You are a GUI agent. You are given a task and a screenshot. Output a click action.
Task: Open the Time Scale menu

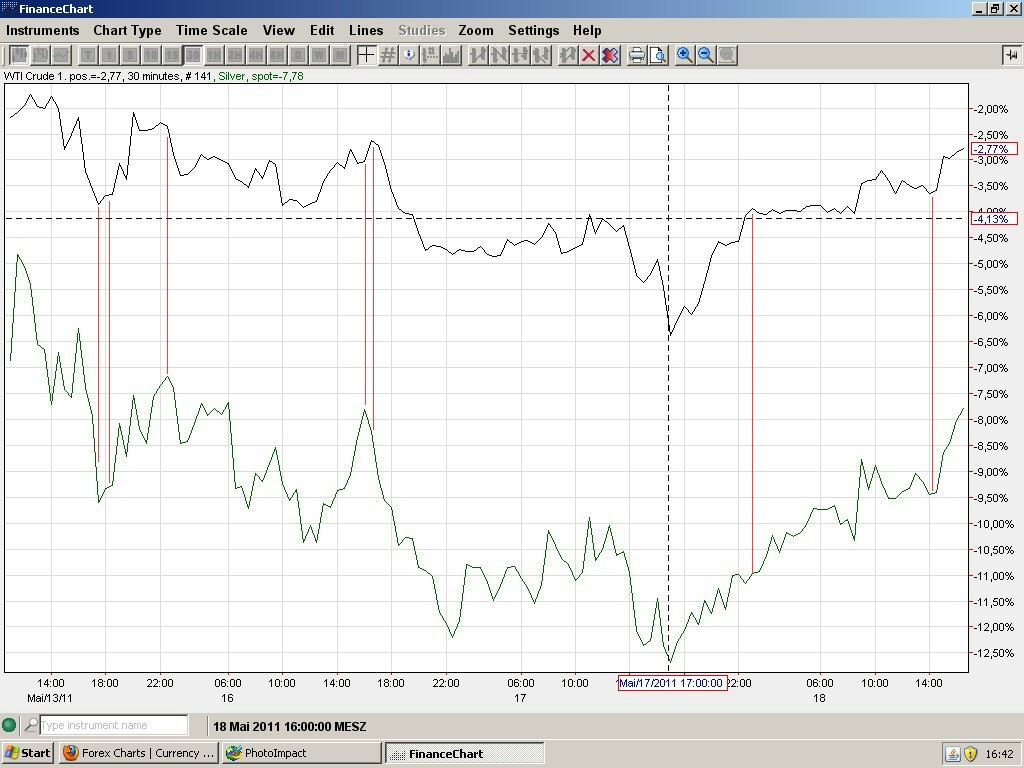point(211,30)
